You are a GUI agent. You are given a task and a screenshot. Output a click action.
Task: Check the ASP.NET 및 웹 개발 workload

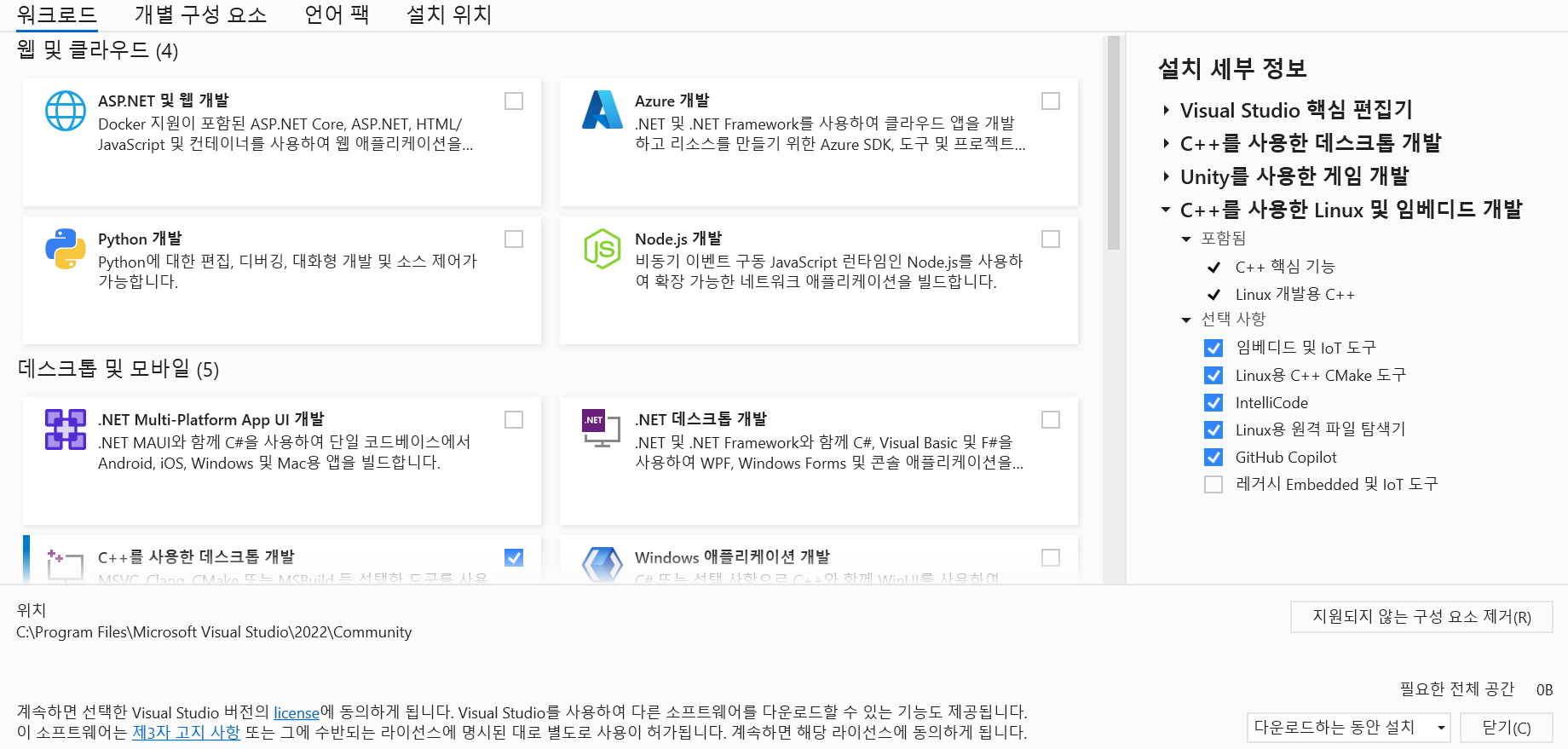tap(514, 101)
